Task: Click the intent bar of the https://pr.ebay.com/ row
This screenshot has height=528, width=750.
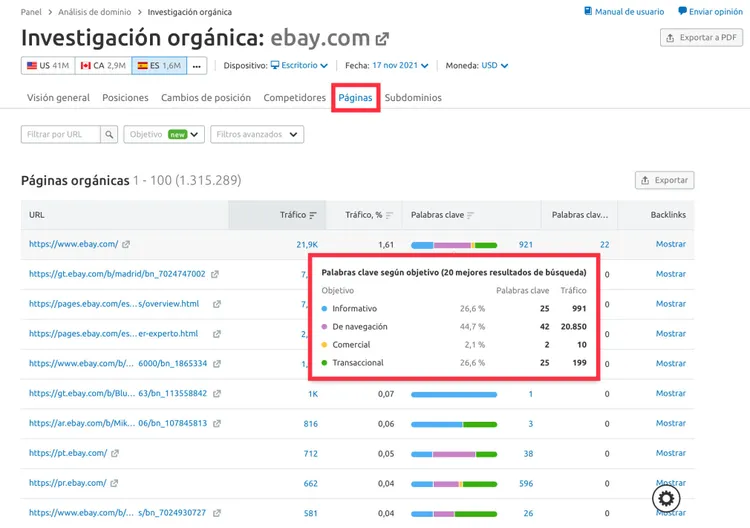Action: point(454,484)
